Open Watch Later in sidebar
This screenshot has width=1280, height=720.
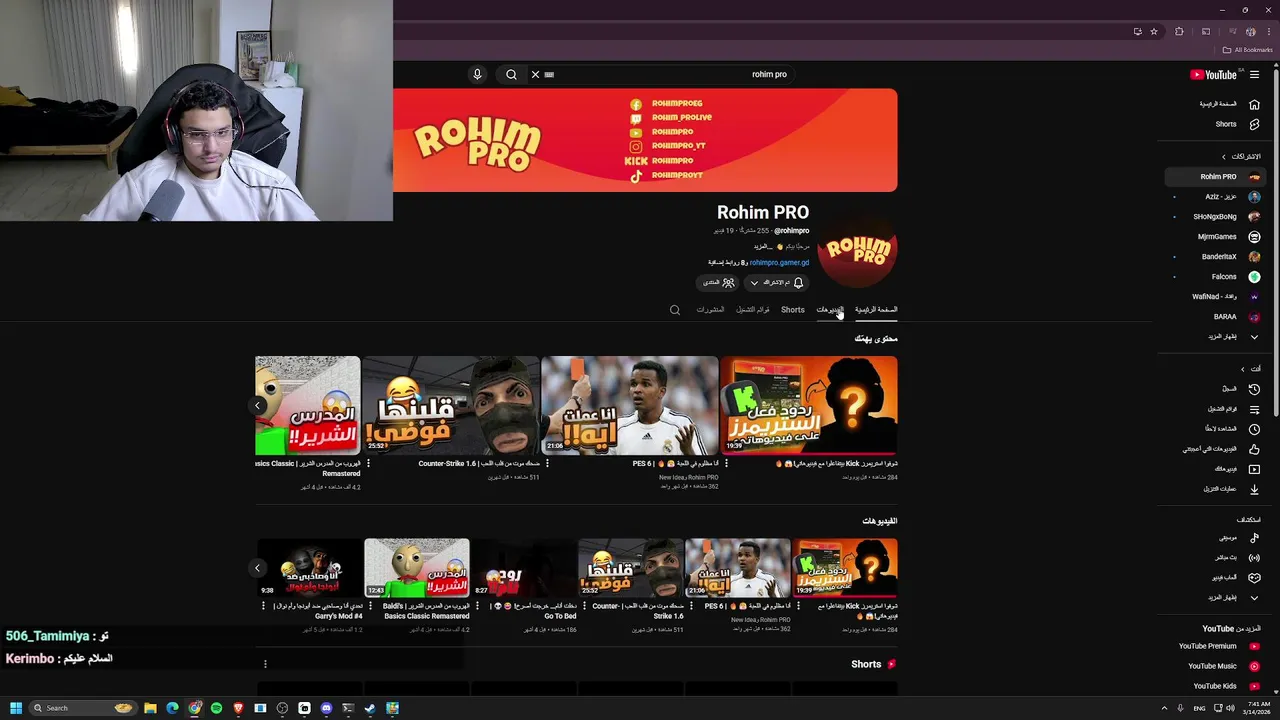point(1214,428)
